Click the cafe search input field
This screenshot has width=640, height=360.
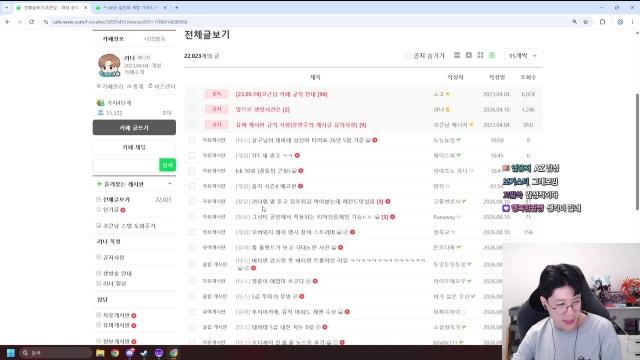126,165
